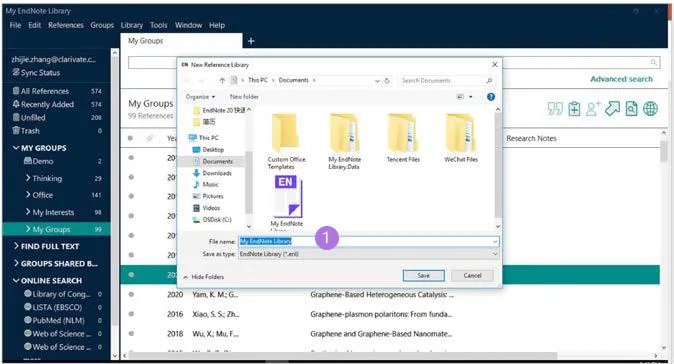Collapse the MY GROUPS section
This screenshot has height=364, width=674.
coord(16,148)
